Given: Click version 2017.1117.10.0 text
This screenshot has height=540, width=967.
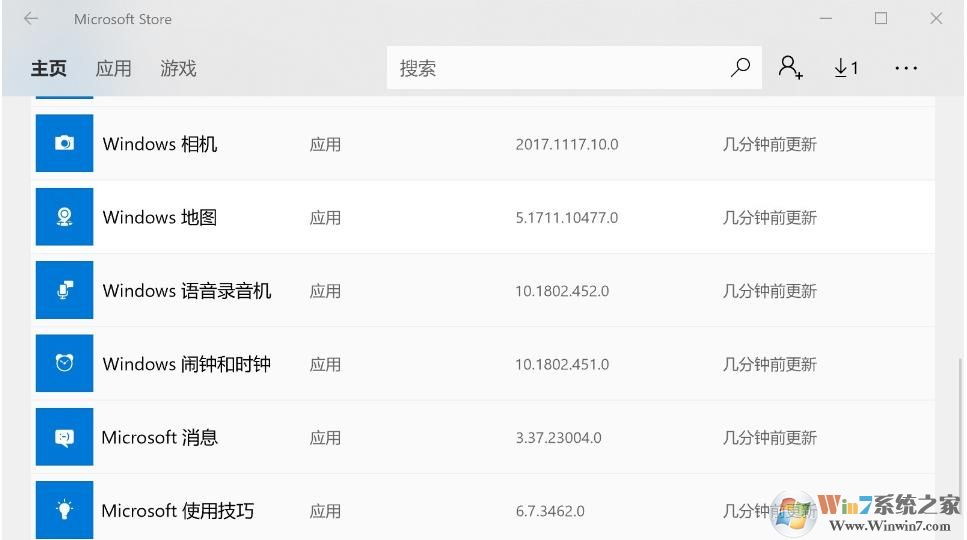Looking at the screenshot, I should pyautogui.click(x=567, y=144).
